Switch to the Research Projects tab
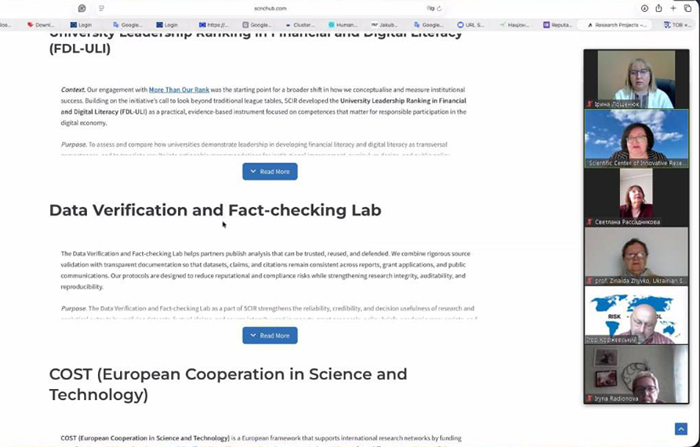Image resolution: width=700 pixels, height=447 pixels. pos(617,25)
